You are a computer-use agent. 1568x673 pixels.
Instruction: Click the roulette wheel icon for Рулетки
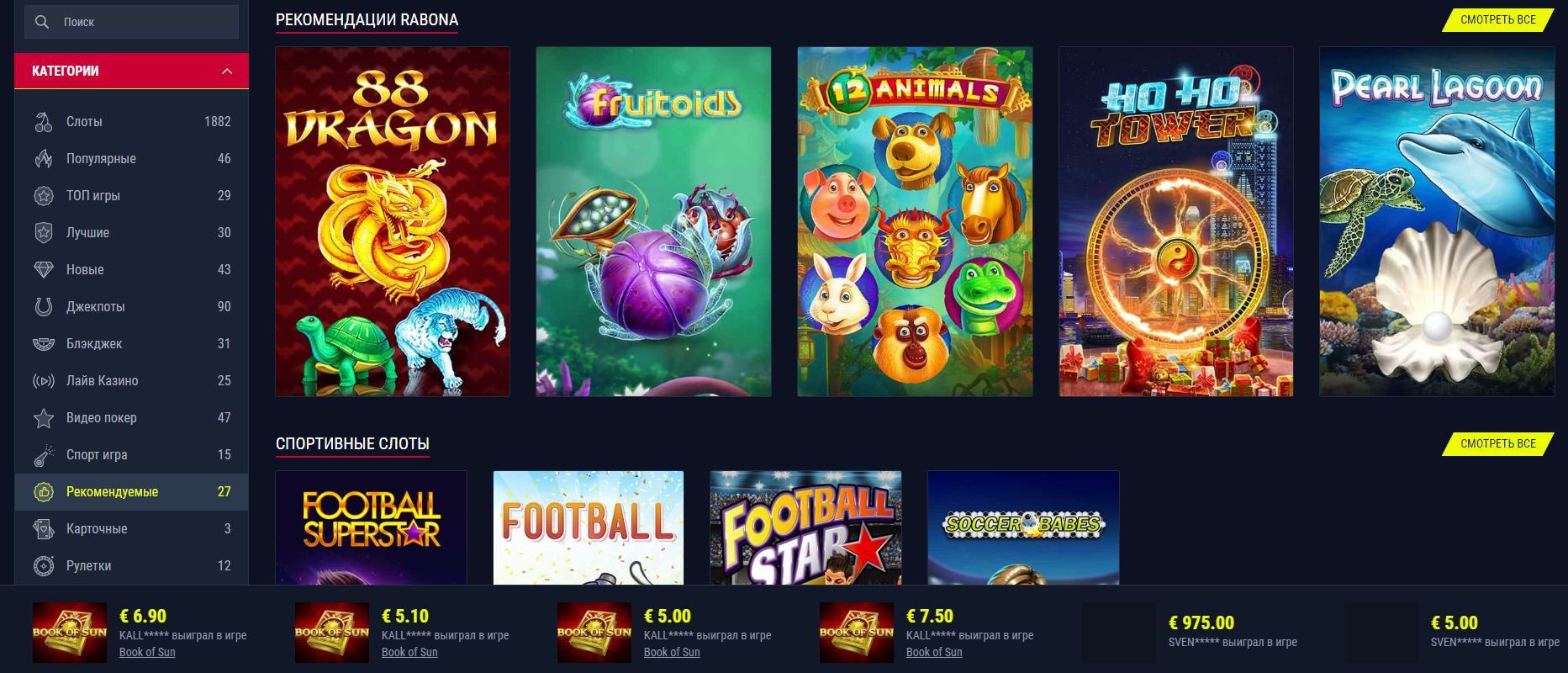[44, 566]
